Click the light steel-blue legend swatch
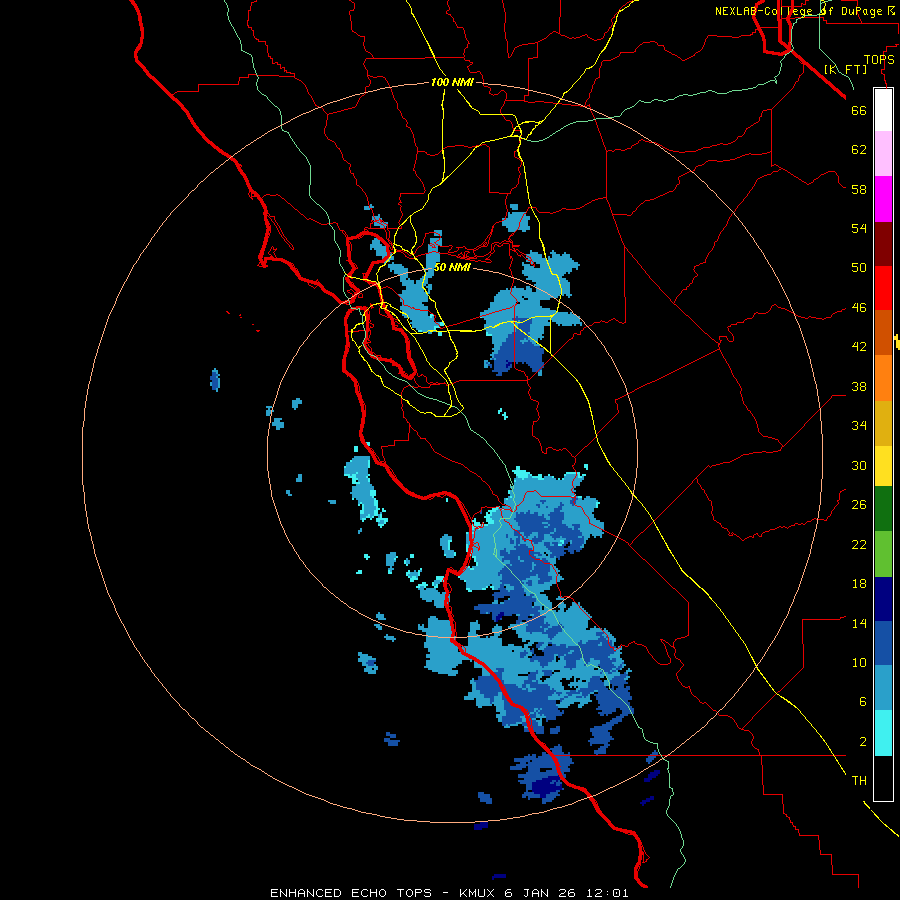900x900 pixels. click(883, 688)
